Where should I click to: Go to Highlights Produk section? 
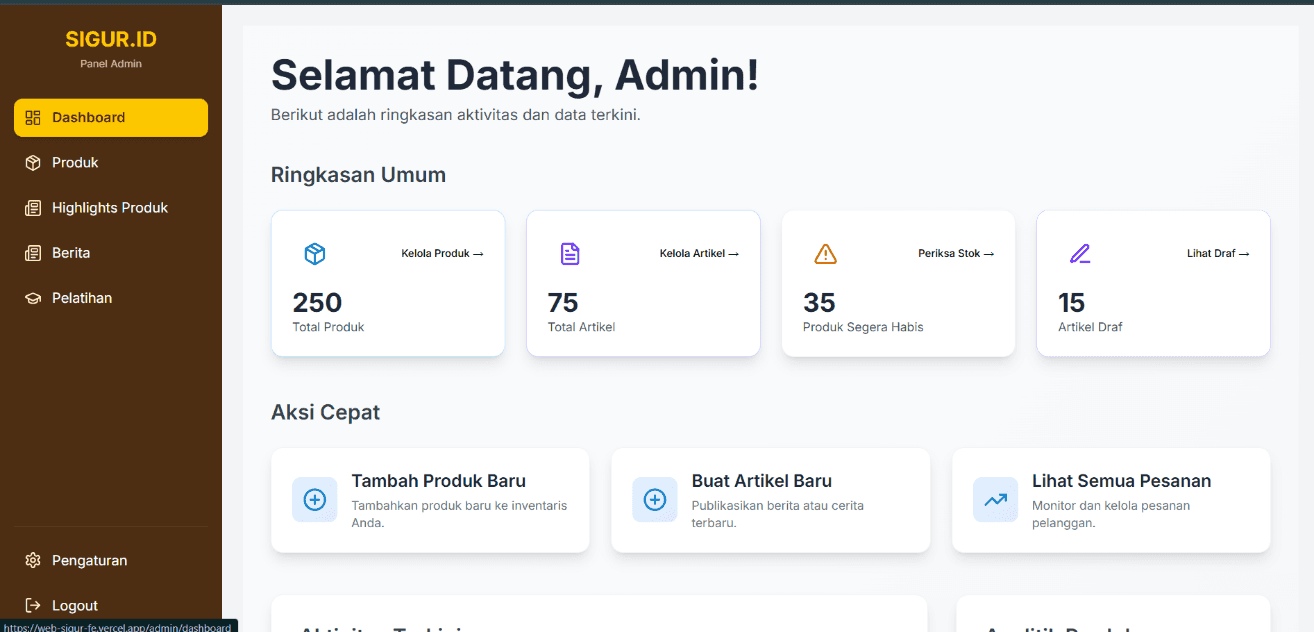coord(111,208)
